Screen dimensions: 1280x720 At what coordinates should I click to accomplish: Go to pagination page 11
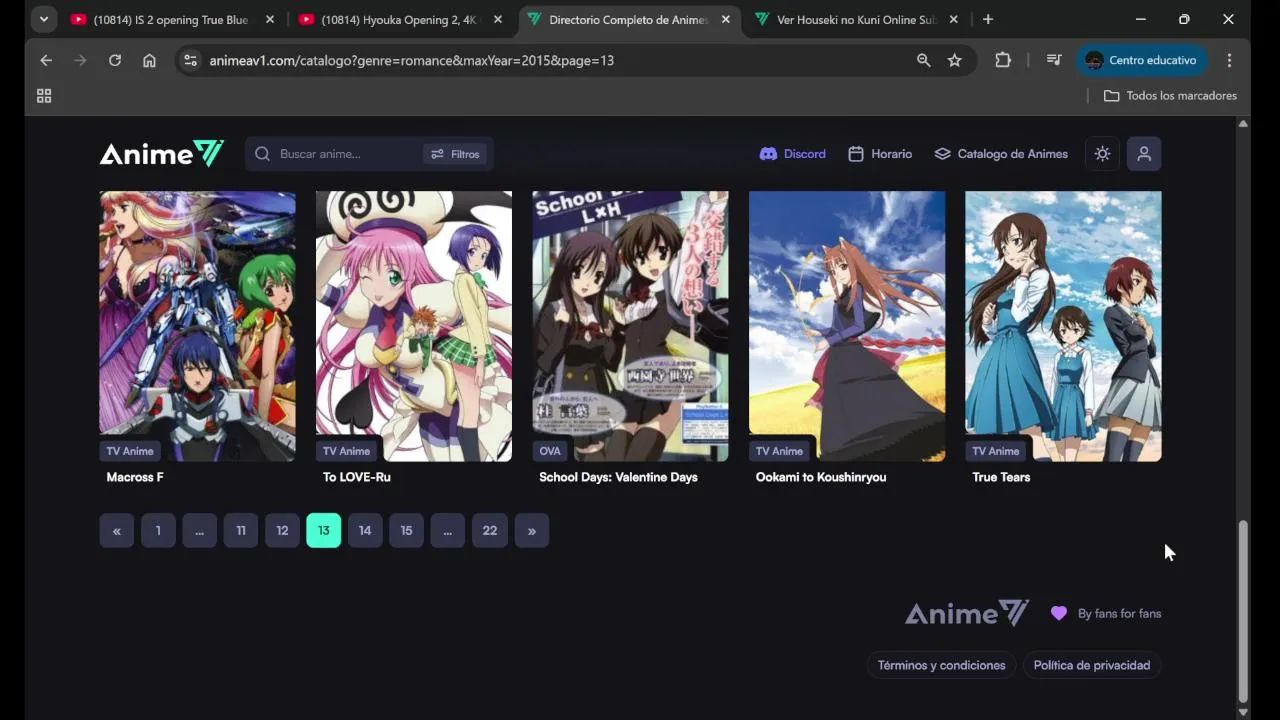coord(241,531)
